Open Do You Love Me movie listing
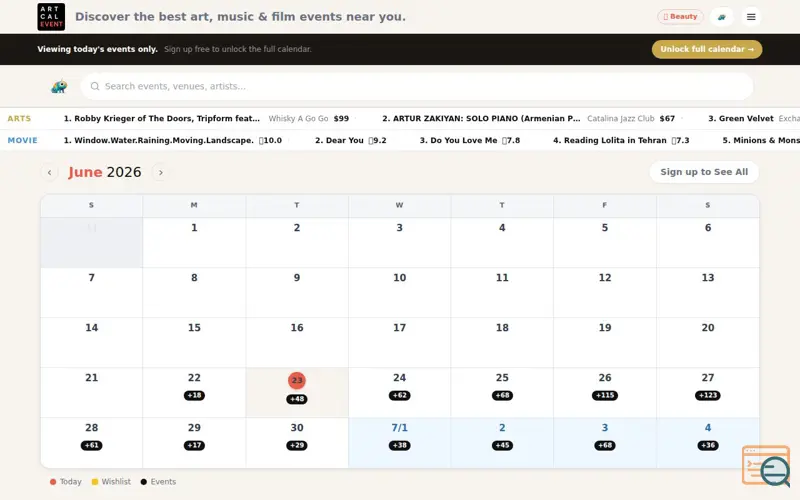Image resolution: width=800 pixels, height=500 pixels. 458,140
